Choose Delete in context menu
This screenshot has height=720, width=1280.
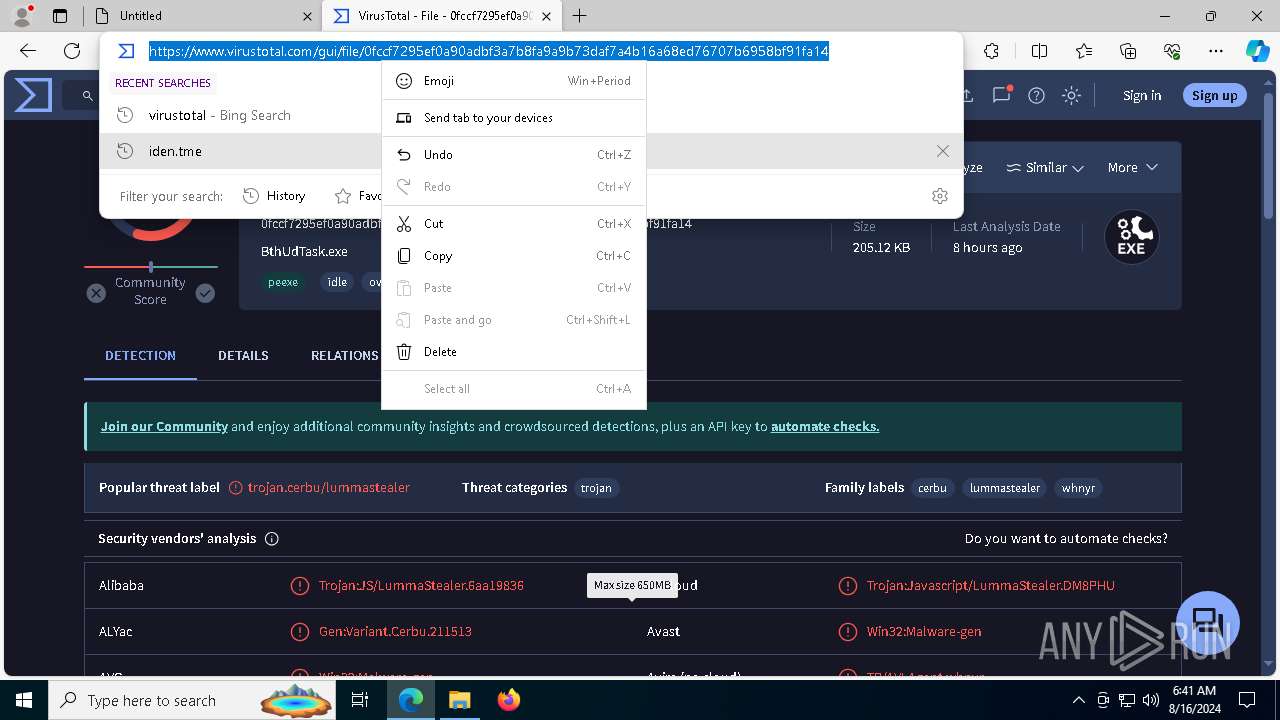[x=514, y=352]
